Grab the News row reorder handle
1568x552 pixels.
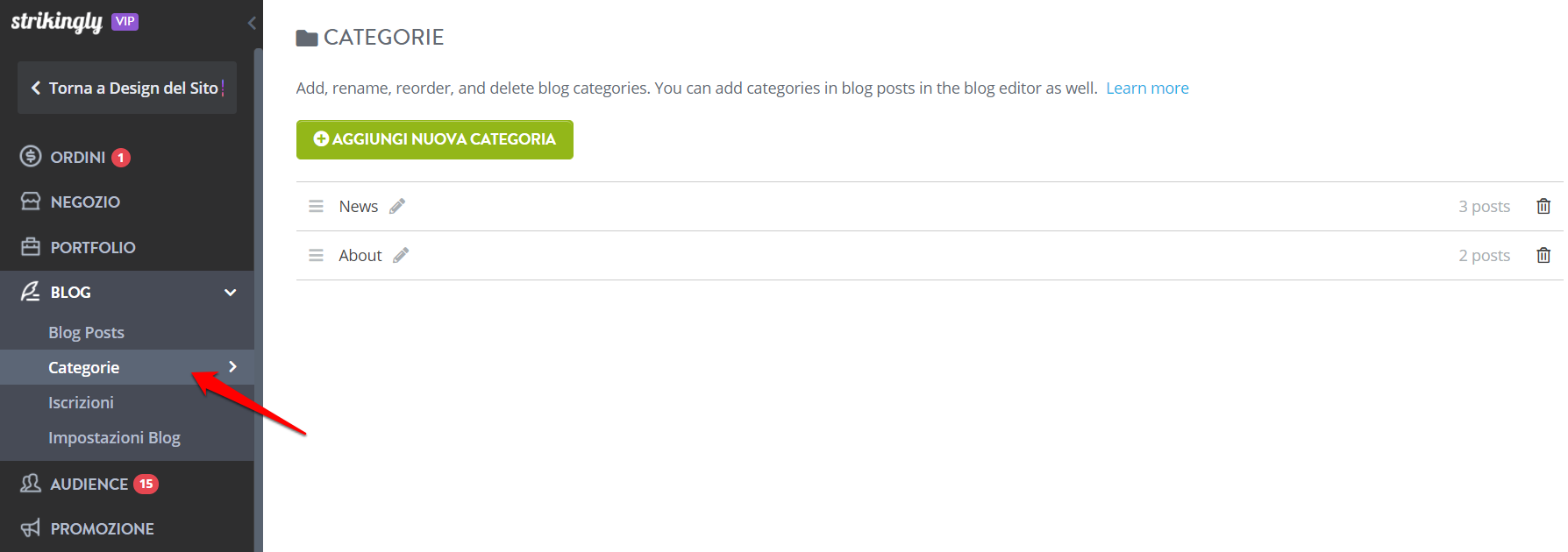pyautogui.click(x=316, y=206)
